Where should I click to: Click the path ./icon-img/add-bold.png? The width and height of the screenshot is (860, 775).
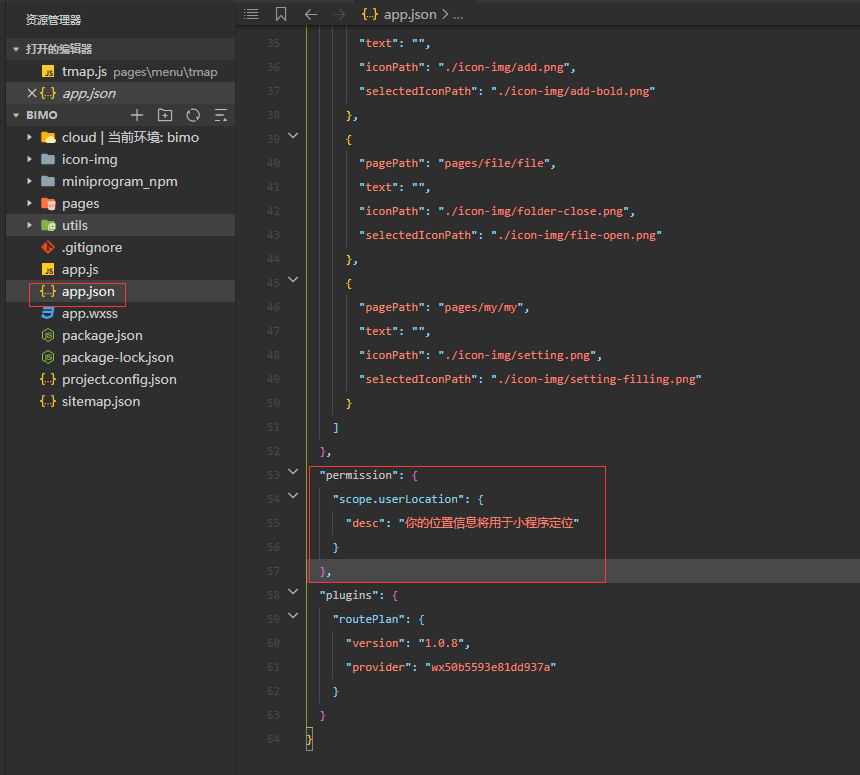click(x=573, y=91)
